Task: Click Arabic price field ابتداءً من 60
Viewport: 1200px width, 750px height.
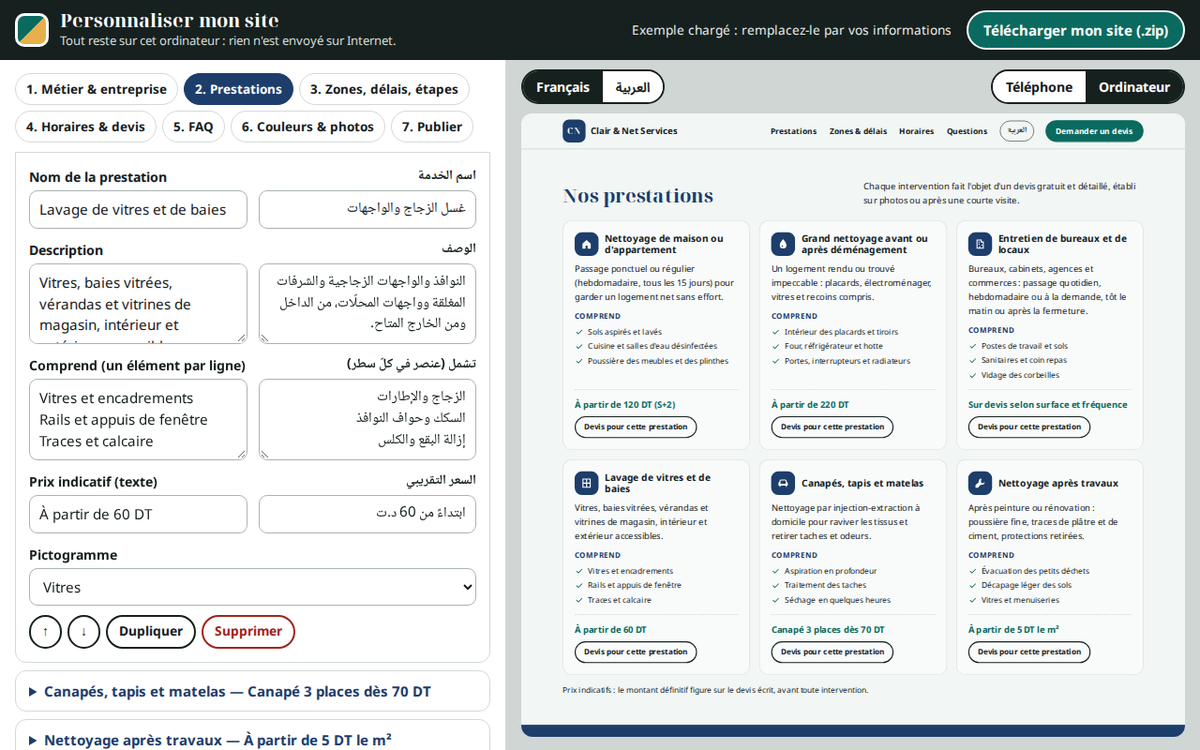Action: (367, 514)
